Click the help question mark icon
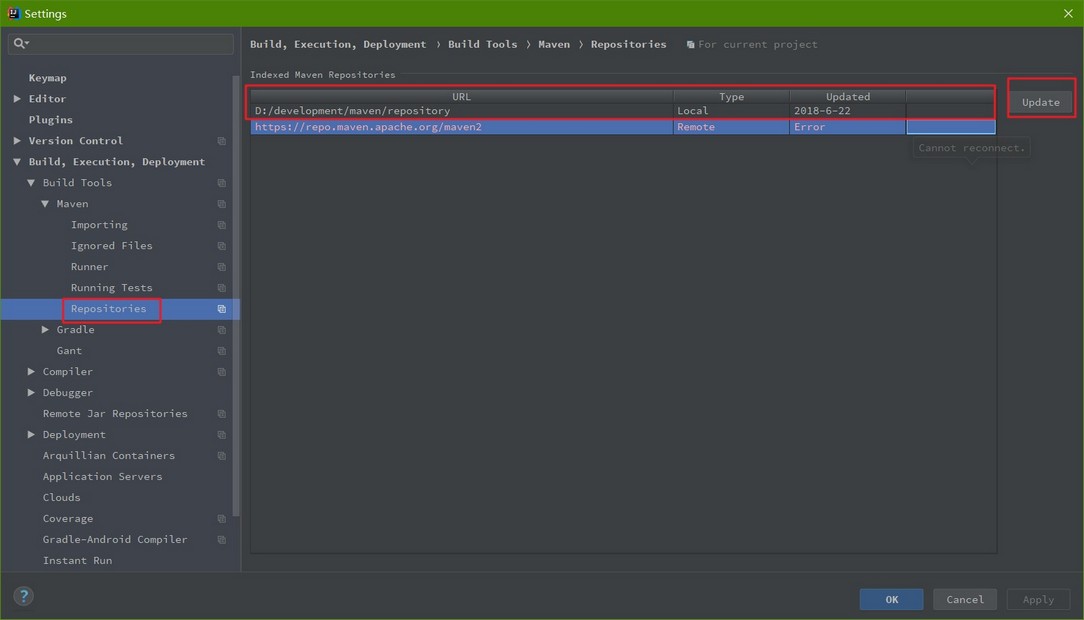Image resolution: width=1084 pixels, height=620 pixels. (x=24, y=596)
